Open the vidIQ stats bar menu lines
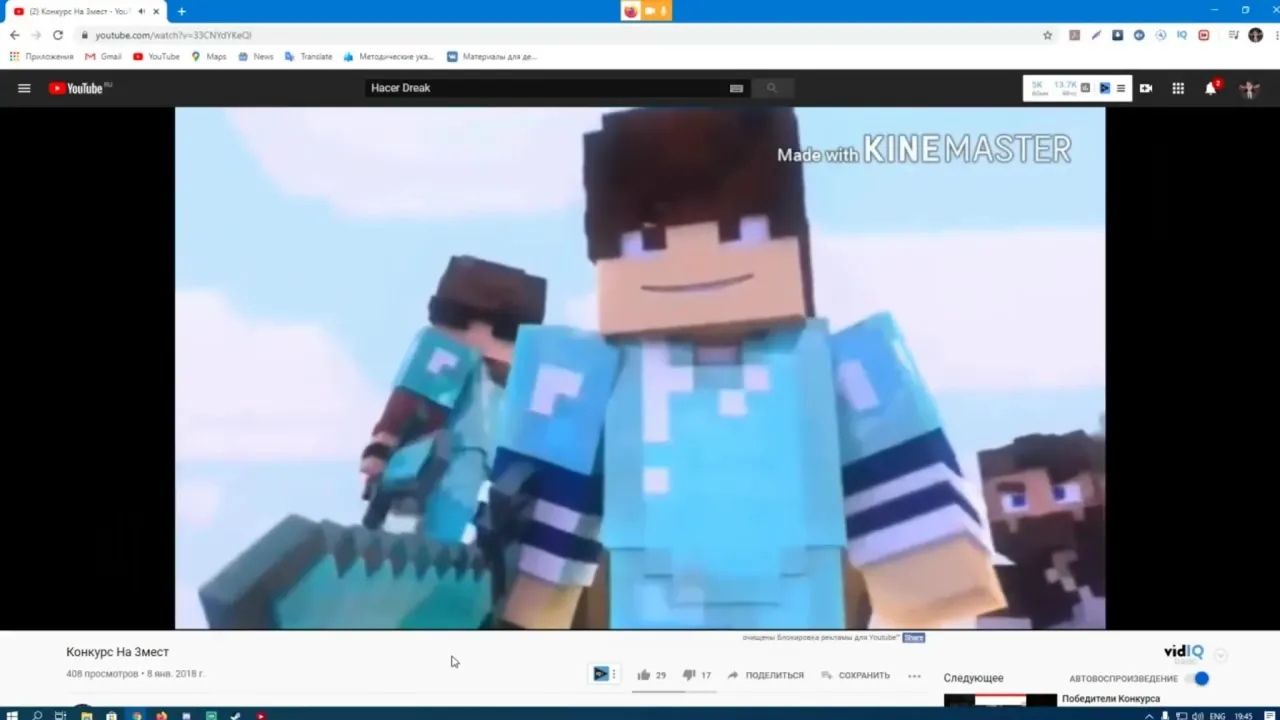The width and height of the screenshot is (1280, 720). tap(1121, 88)
